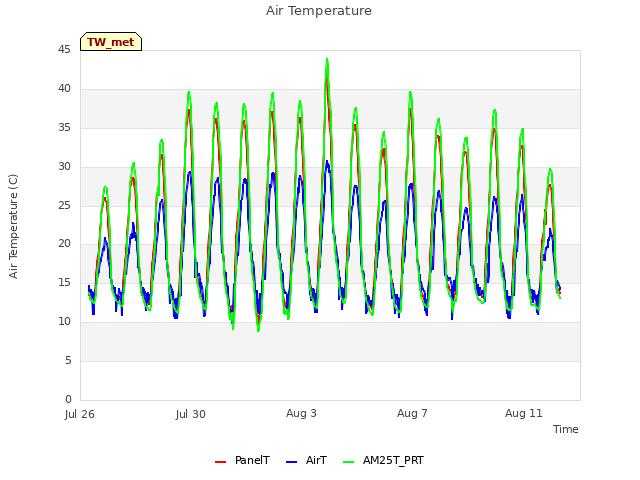Click the Jul 26 x-axis label
This screenshot has height=480, width=640.
point(80,414)
